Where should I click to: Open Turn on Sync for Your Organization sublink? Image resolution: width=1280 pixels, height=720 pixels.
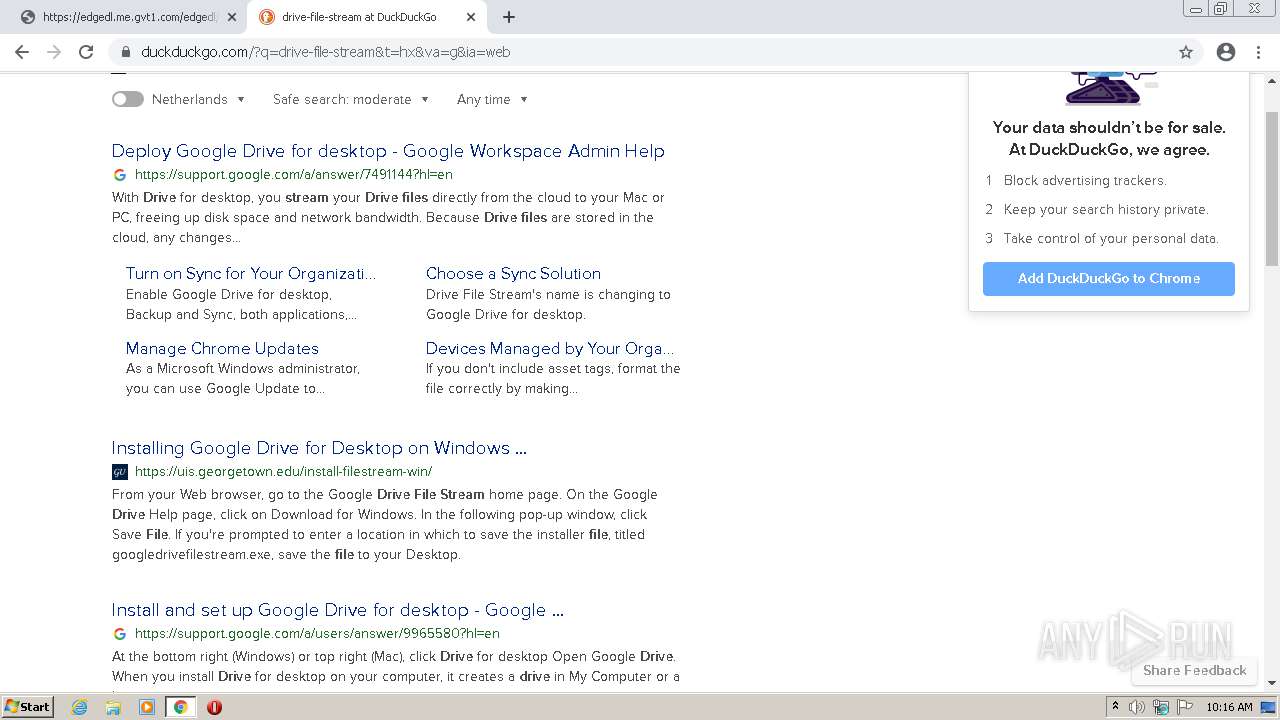click(x=251, y=273)
